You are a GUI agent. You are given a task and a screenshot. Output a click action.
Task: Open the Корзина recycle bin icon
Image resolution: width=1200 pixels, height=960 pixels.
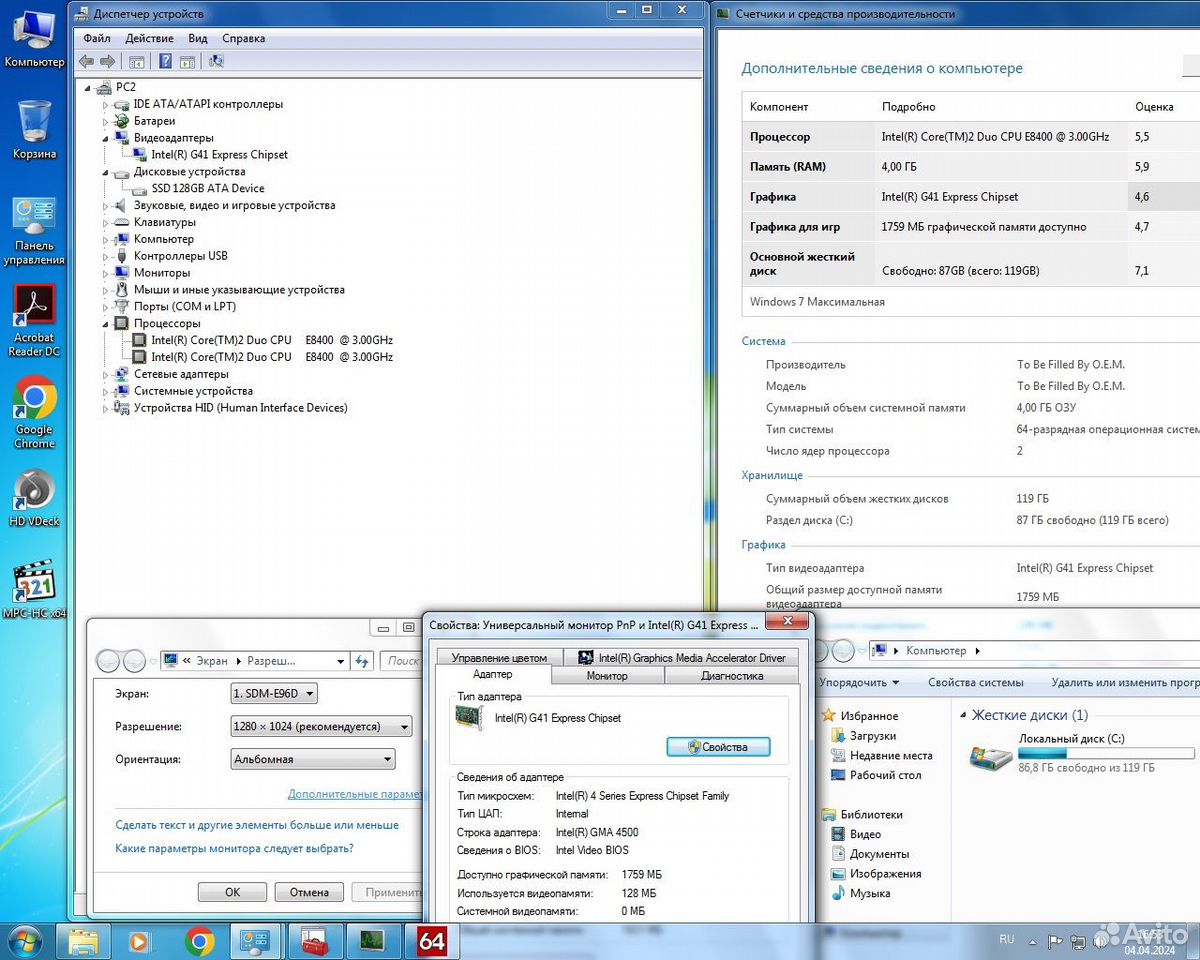[34, 129]
